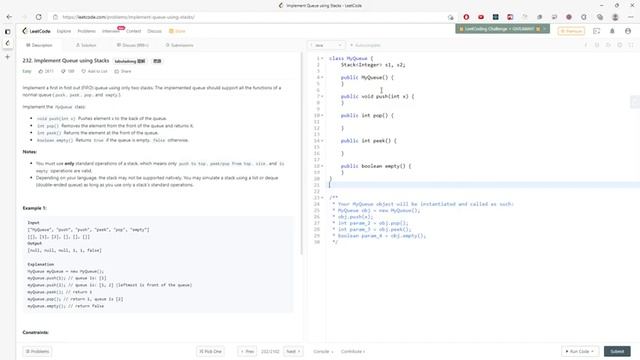640x360 pixels.
Task: Switch to the Submissions tab
Action: pyautogui.click(x=180, y=45)
